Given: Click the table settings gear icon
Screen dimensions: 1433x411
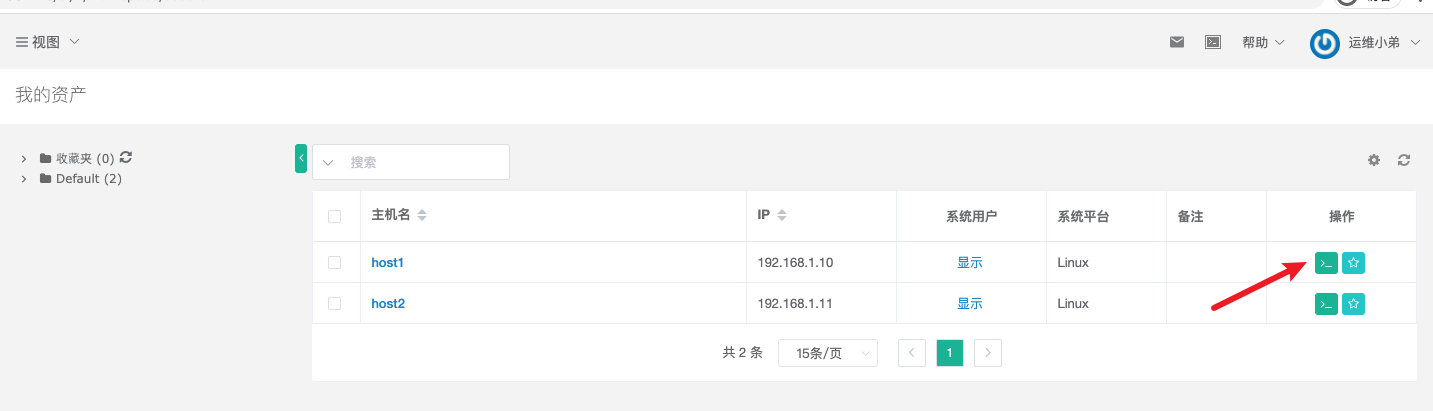Looking at the screenshot, I should (x=1374, y=160).
